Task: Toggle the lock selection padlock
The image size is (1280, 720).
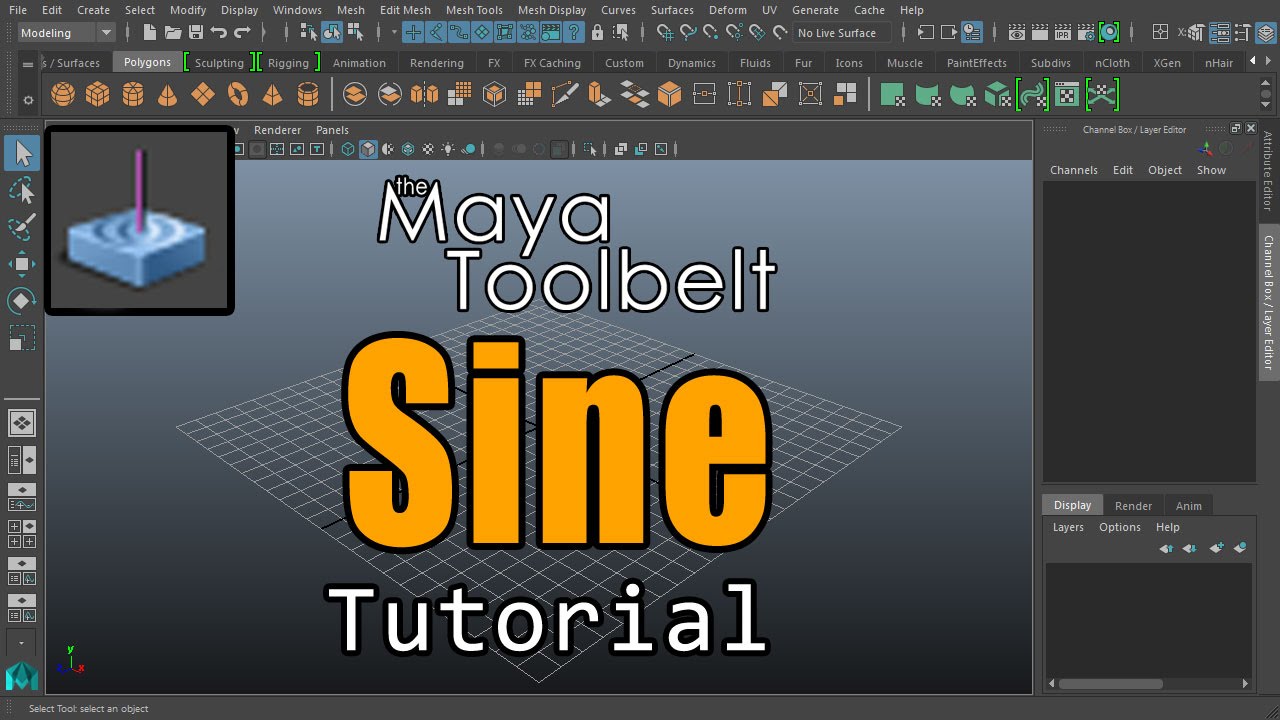Action: click(598, 33)
